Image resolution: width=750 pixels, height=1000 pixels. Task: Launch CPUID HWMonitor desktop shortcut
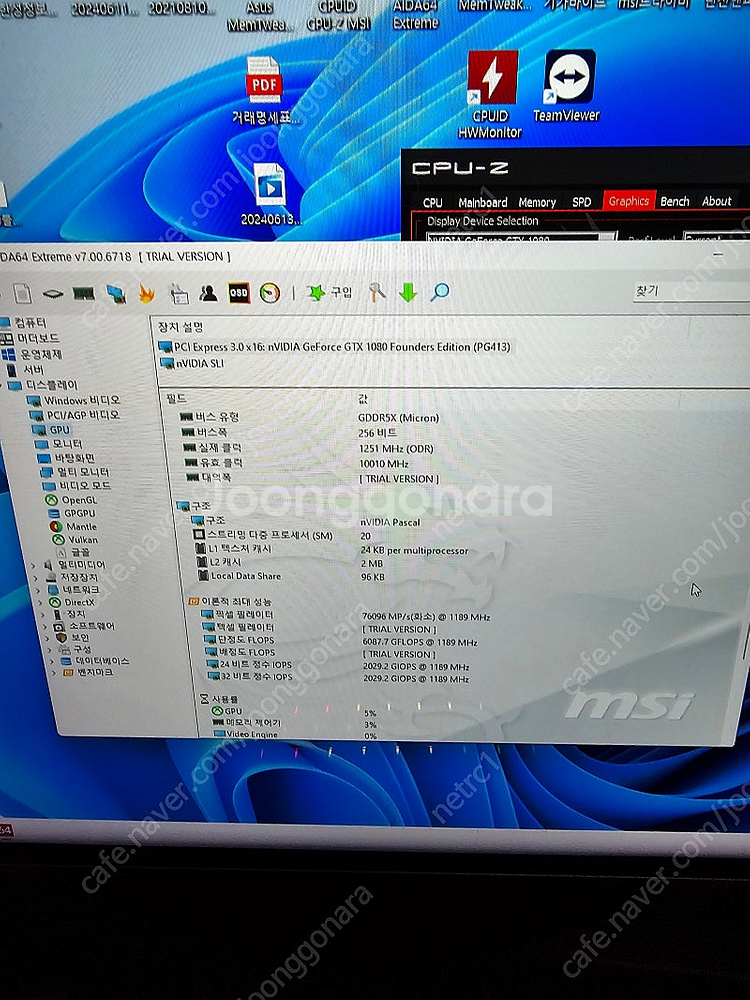click(x=490, y=96)
